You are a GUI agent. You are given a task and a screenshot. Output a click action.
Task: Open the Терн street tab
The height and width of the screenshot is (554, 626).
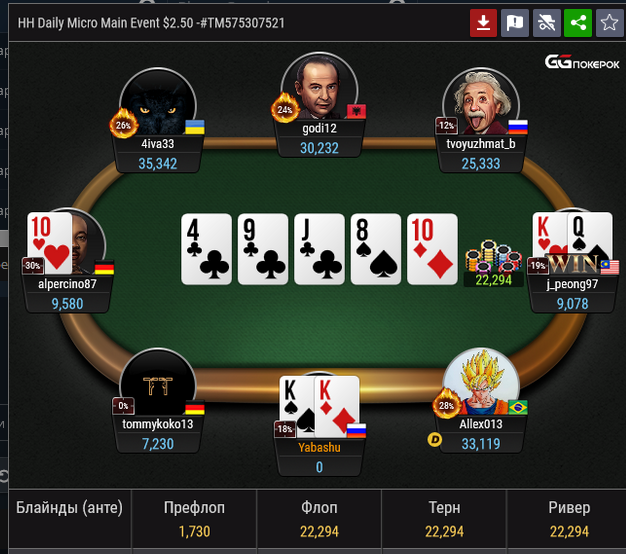[444, 518]
